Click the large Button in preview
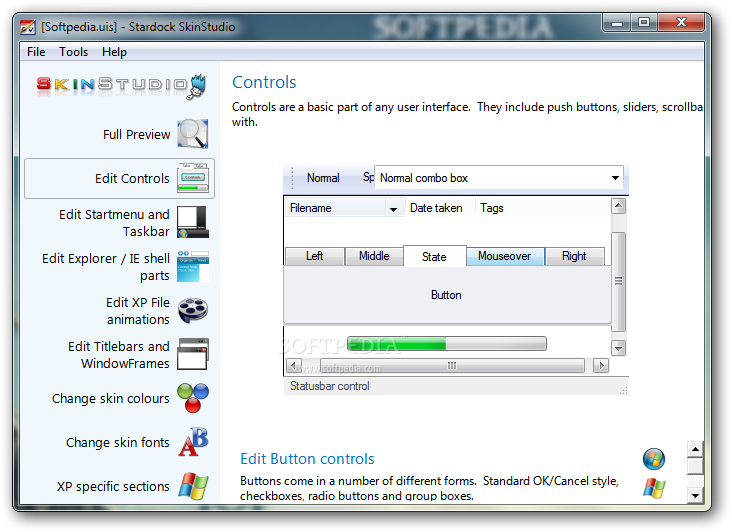 [447, 295]
